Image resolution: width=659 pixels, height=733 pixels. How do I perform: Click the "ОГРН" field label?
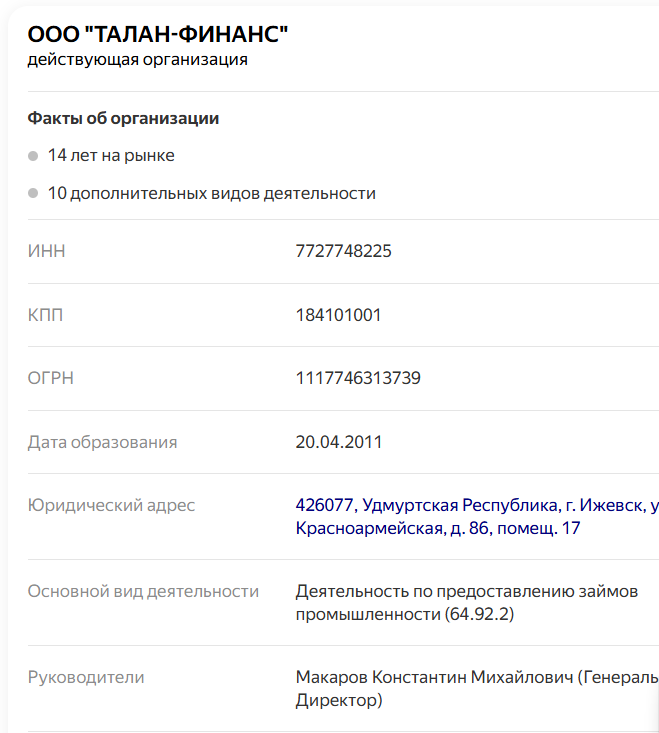51,378
